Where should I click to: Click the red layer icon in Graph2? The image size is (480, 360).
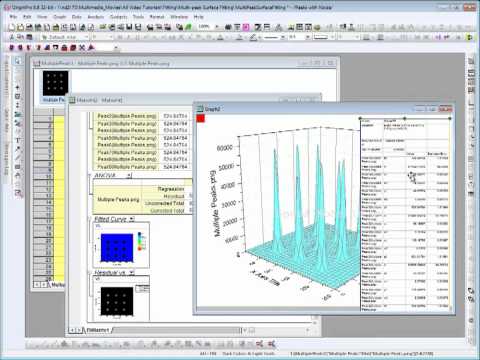tap(201, 118)
